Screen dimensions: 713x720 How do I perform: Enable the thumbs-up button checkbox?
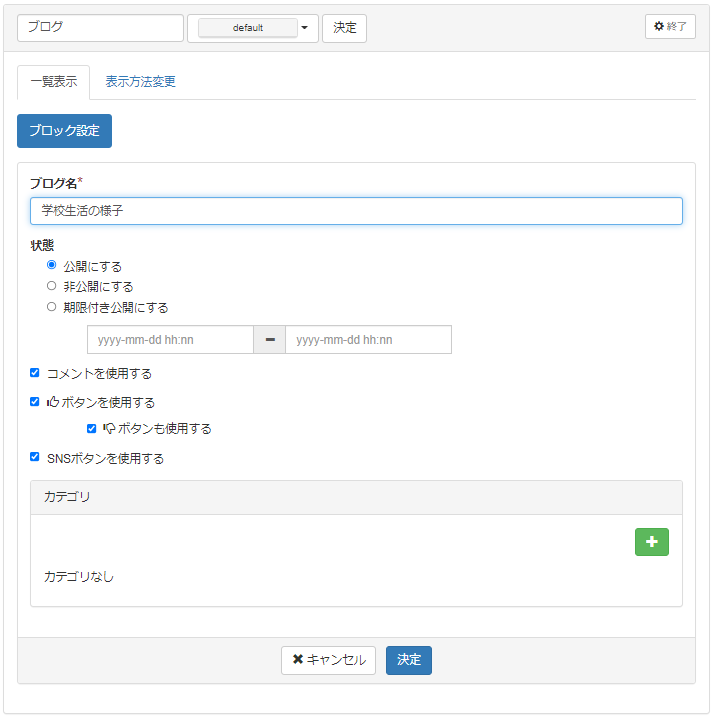coord(35,402)
